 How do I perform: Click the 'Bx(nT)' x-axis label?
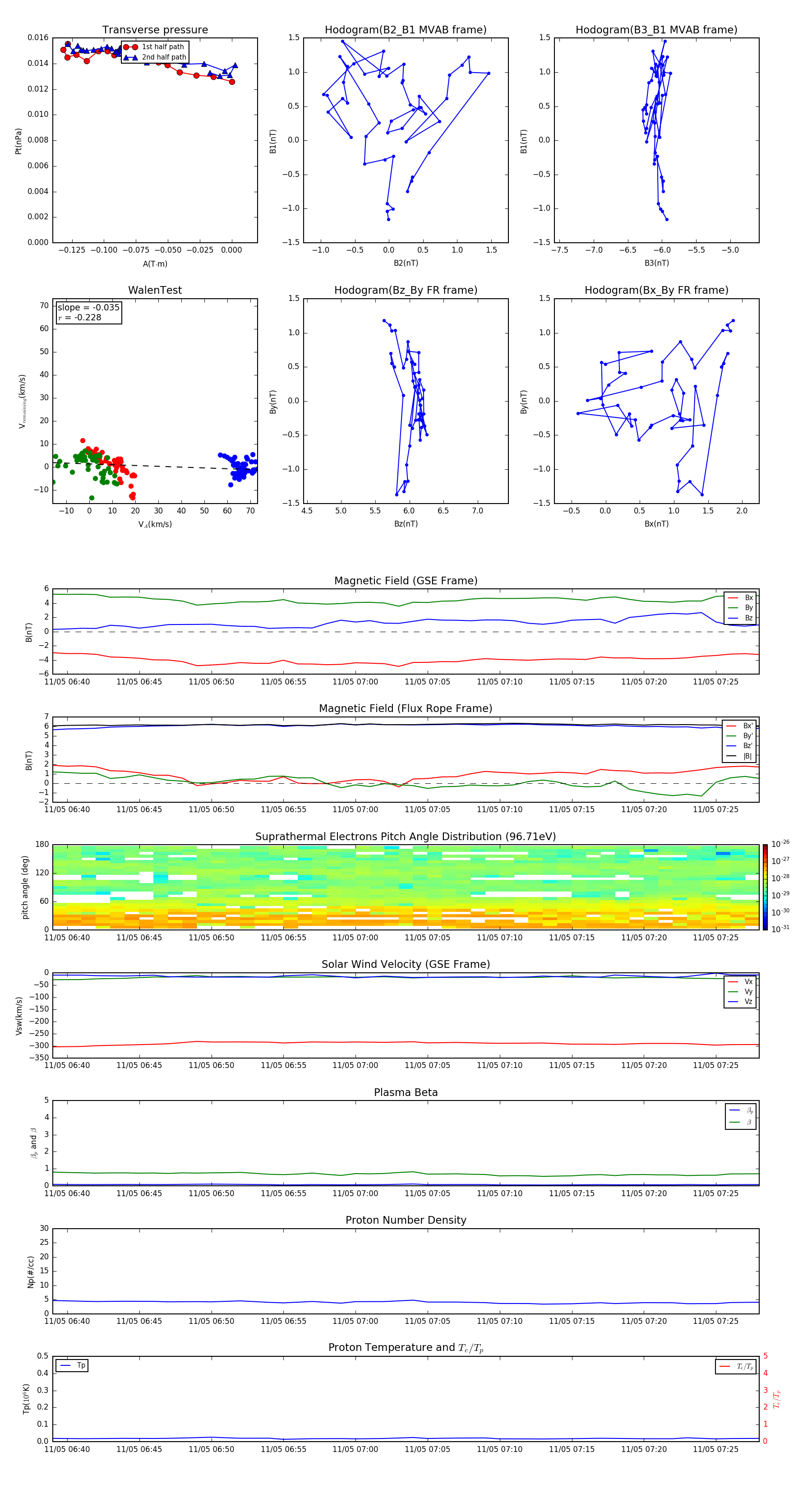click(656, 524)
